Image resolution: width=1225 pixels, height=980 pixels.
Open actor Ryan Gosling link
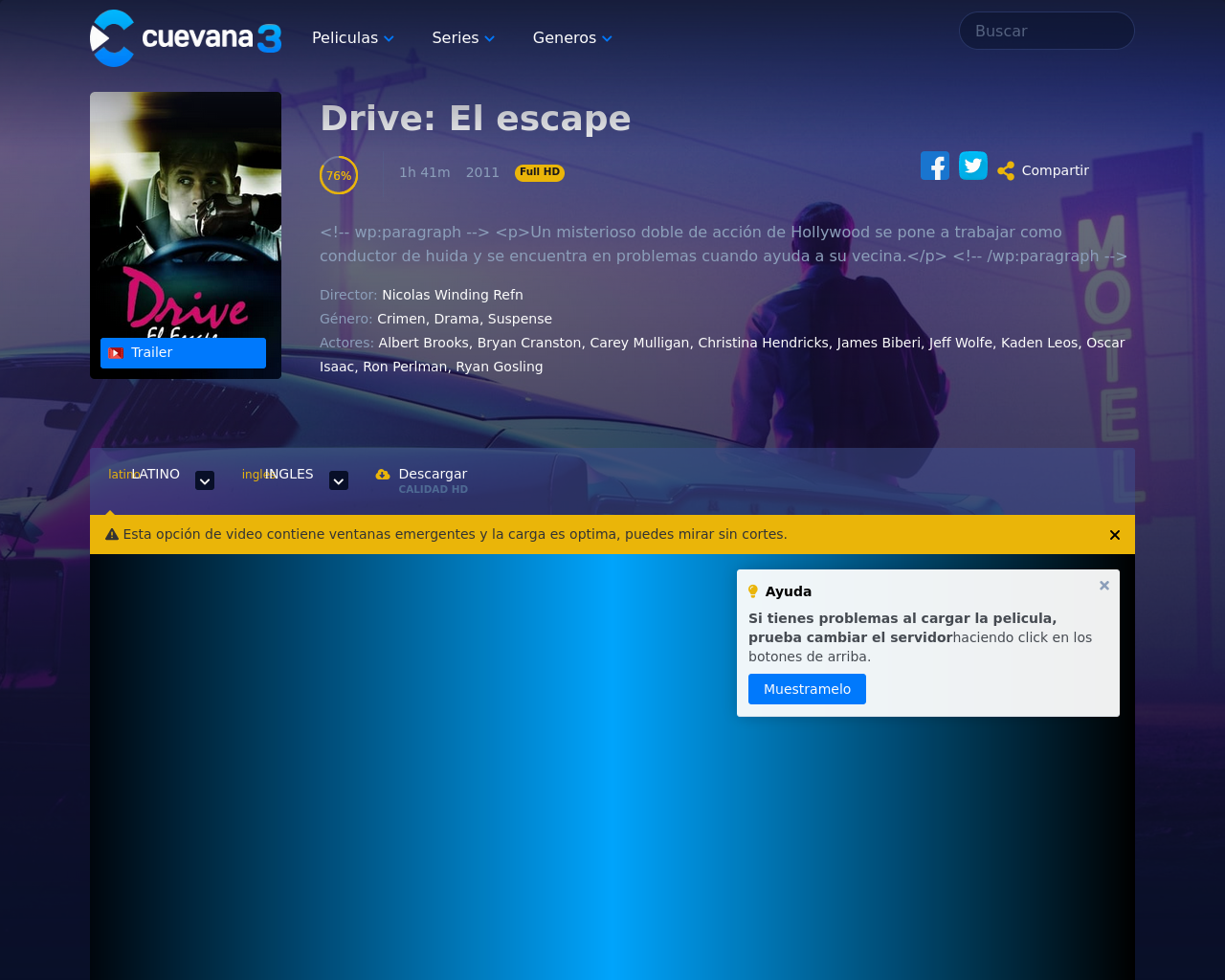500,367
